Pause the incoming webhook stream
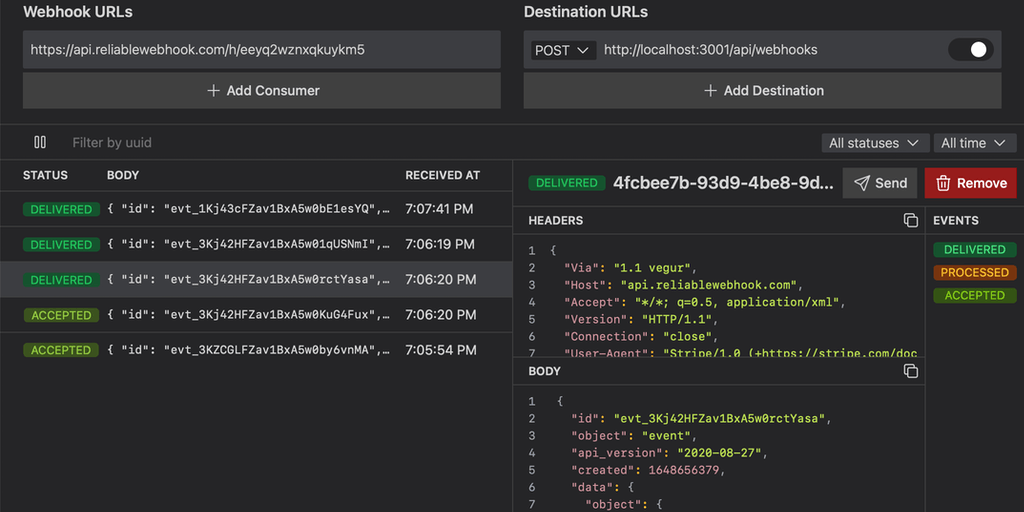This screenshot has width=1024, height=512. click(x=40, y=143)
